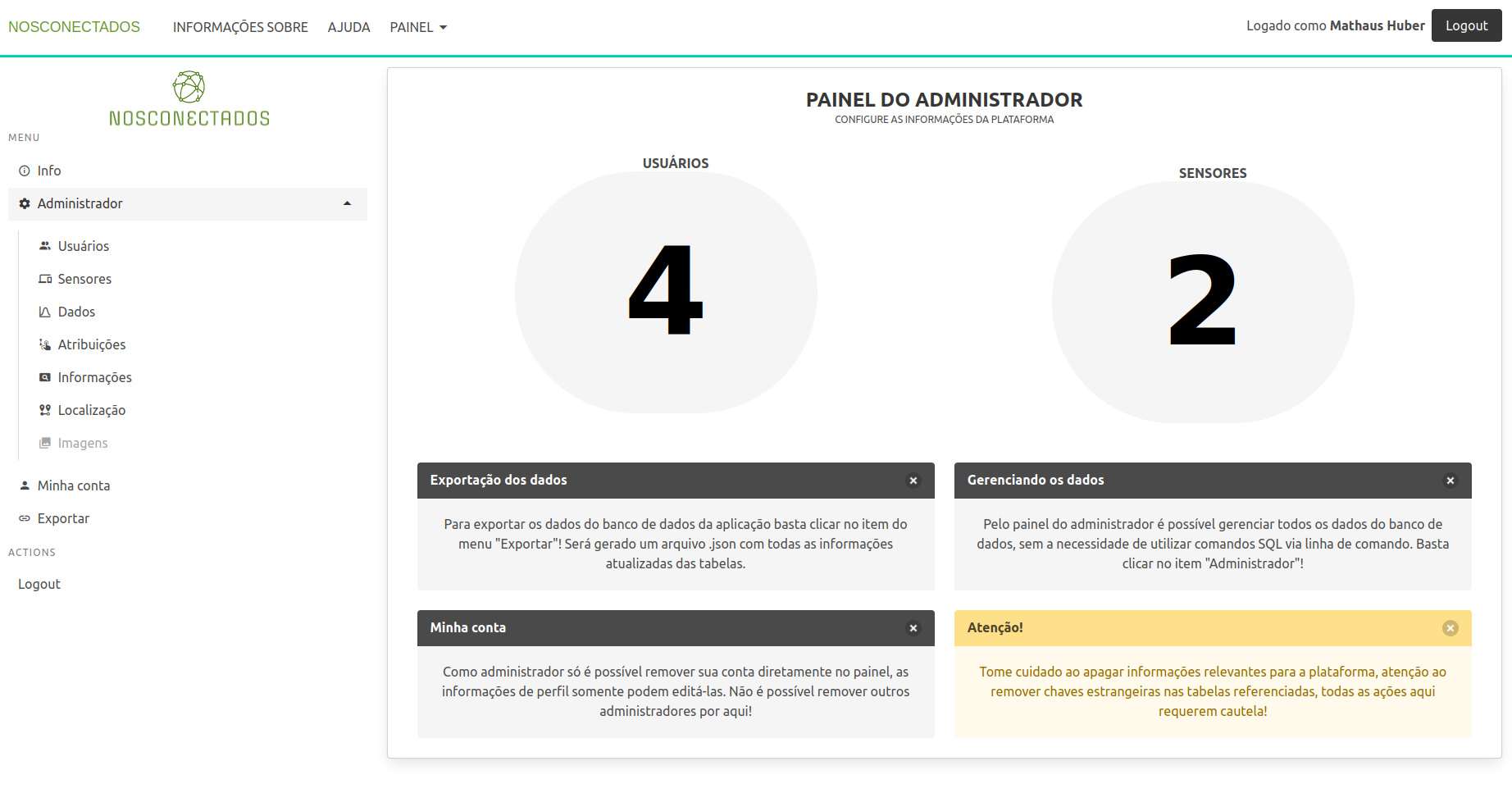
Task: Click the Logout button top right
Action: (1466, 25)
